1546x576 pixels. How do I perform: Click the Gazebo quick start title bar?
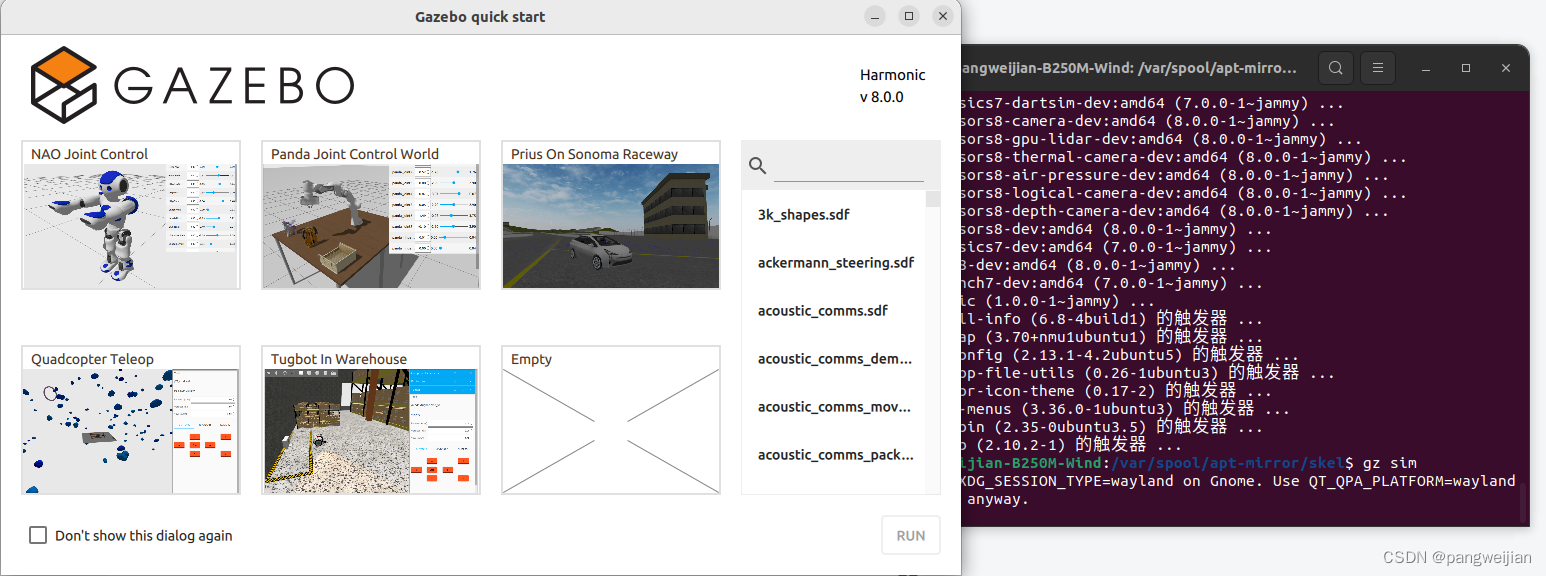point(480,17)
